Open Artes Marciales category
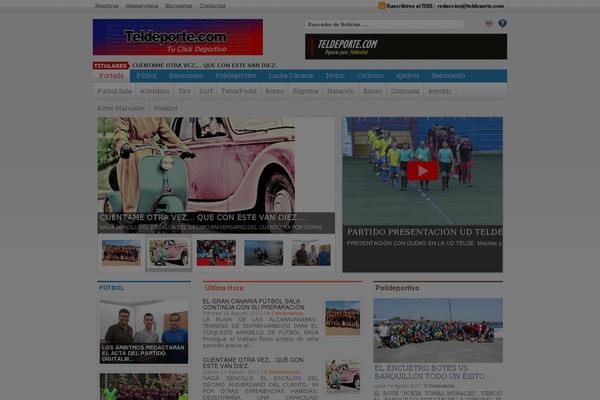The image size is (600, 400). 121,108
